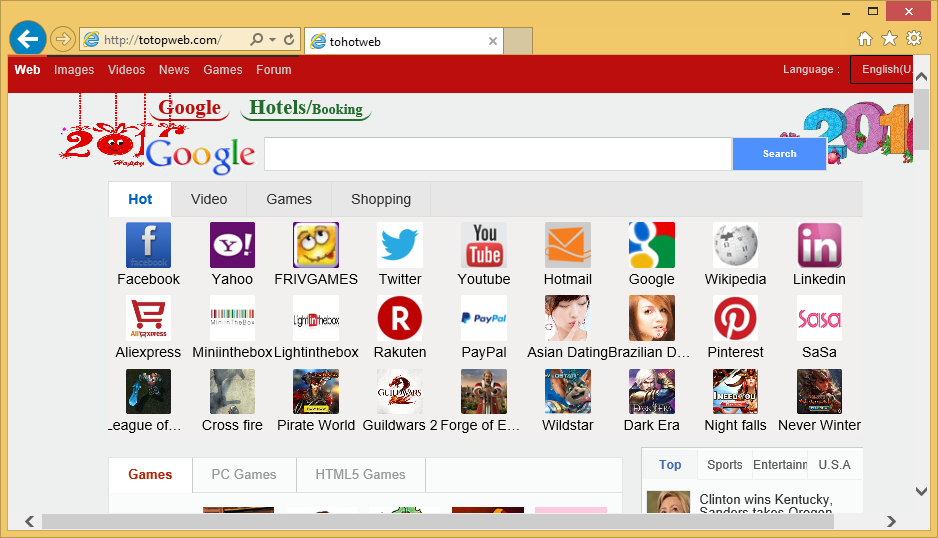
Task: Switch to the Sports news tab
Action: point(724,464)
